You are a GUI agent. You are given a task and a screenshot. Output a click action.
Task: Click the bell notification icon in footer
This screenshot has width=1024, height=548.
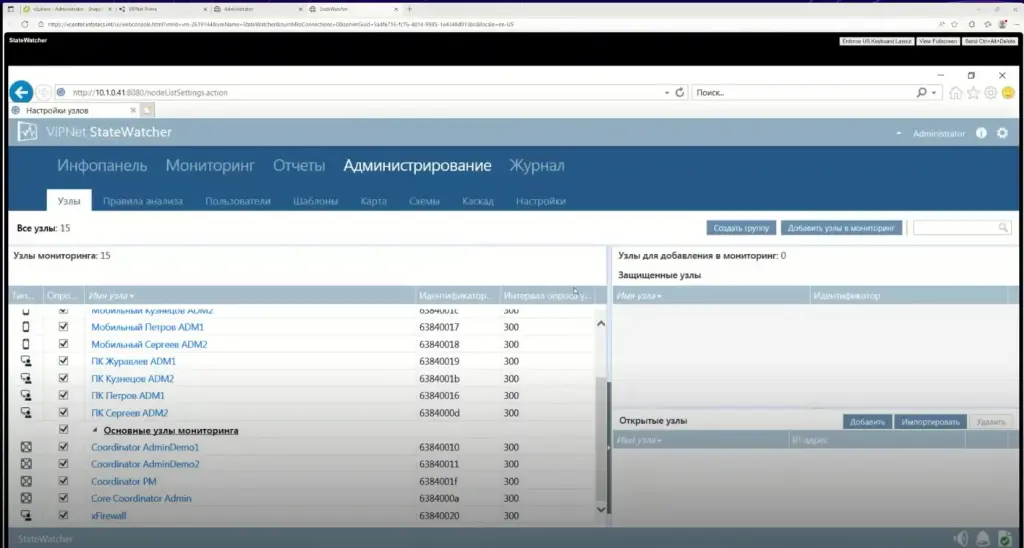click(x=983, y=539)
